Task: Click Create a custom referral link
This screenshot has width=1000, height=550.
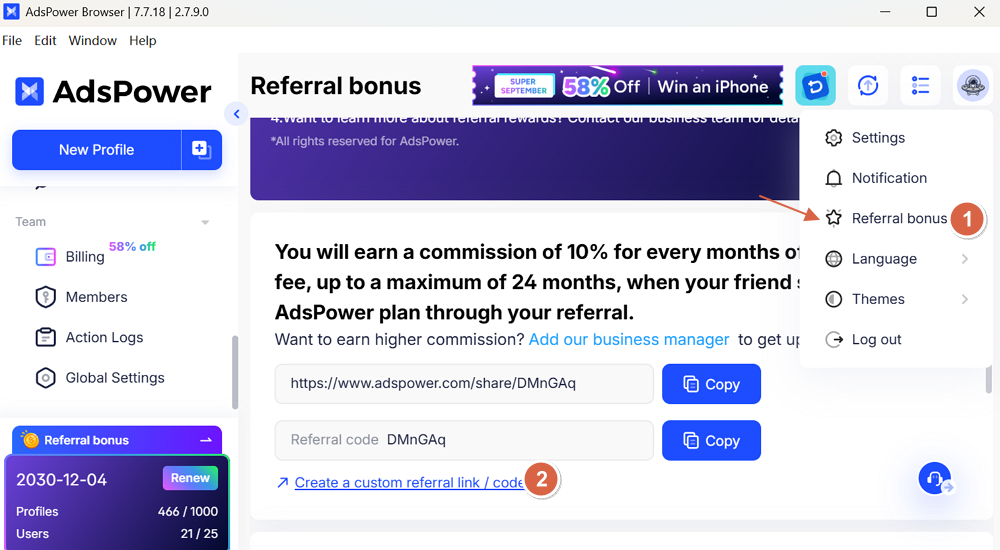Action: click(409, 483)
